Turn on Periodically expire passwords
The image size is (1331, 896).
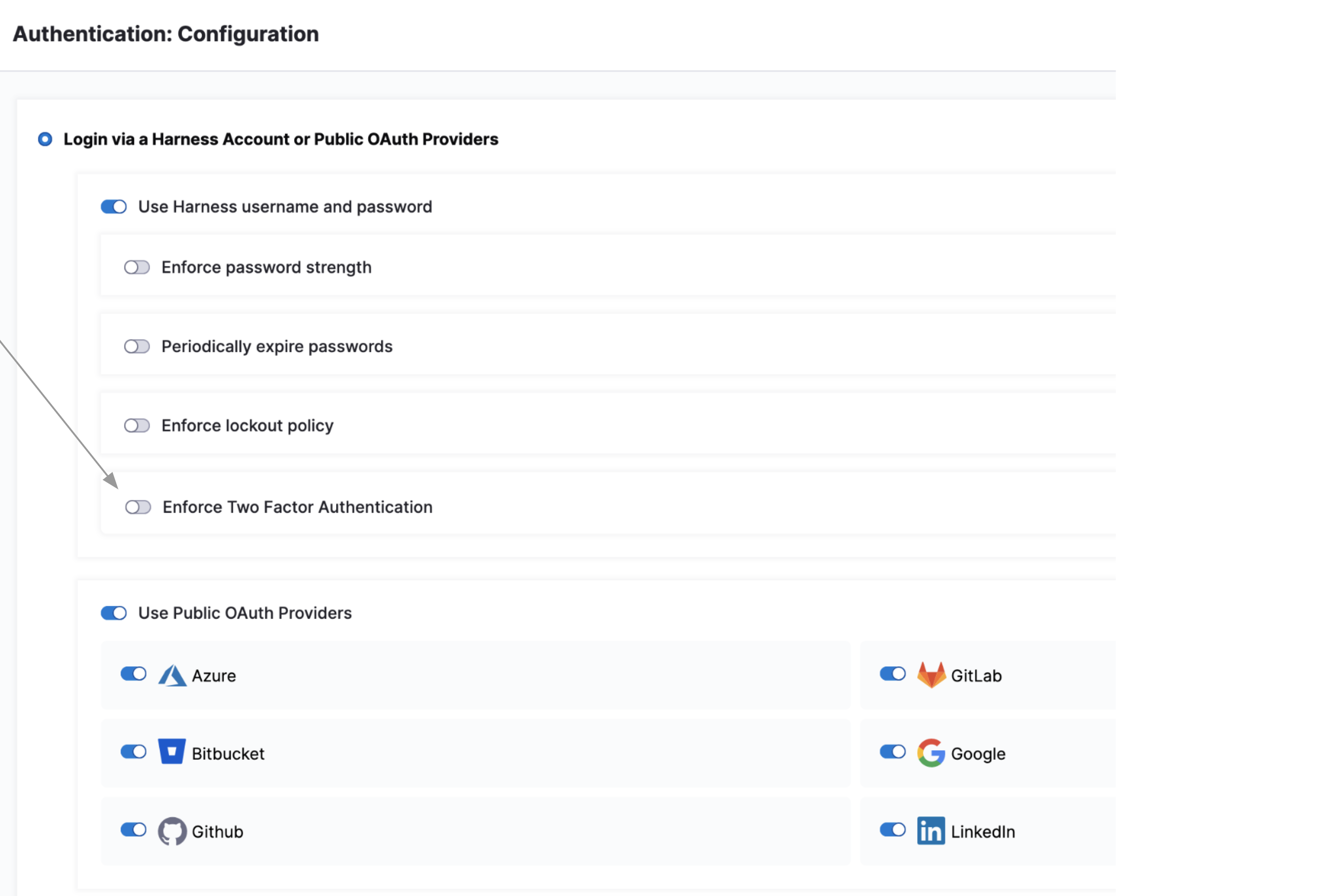(137, 346)
